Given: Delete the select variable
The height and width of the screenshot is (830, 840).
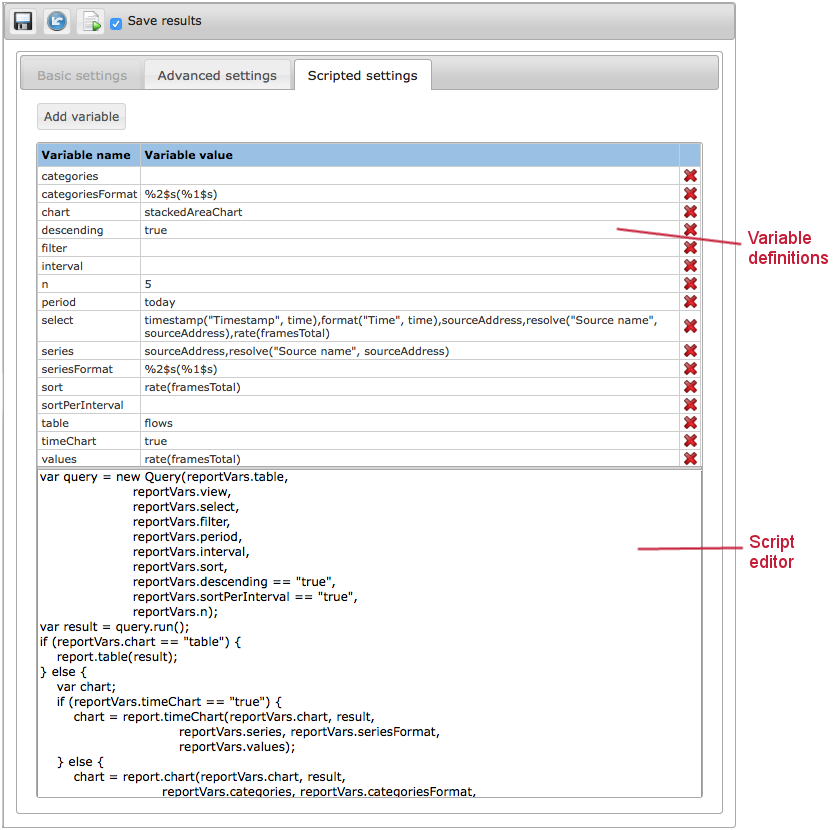Looking at the screenshot, I should 691,326.
